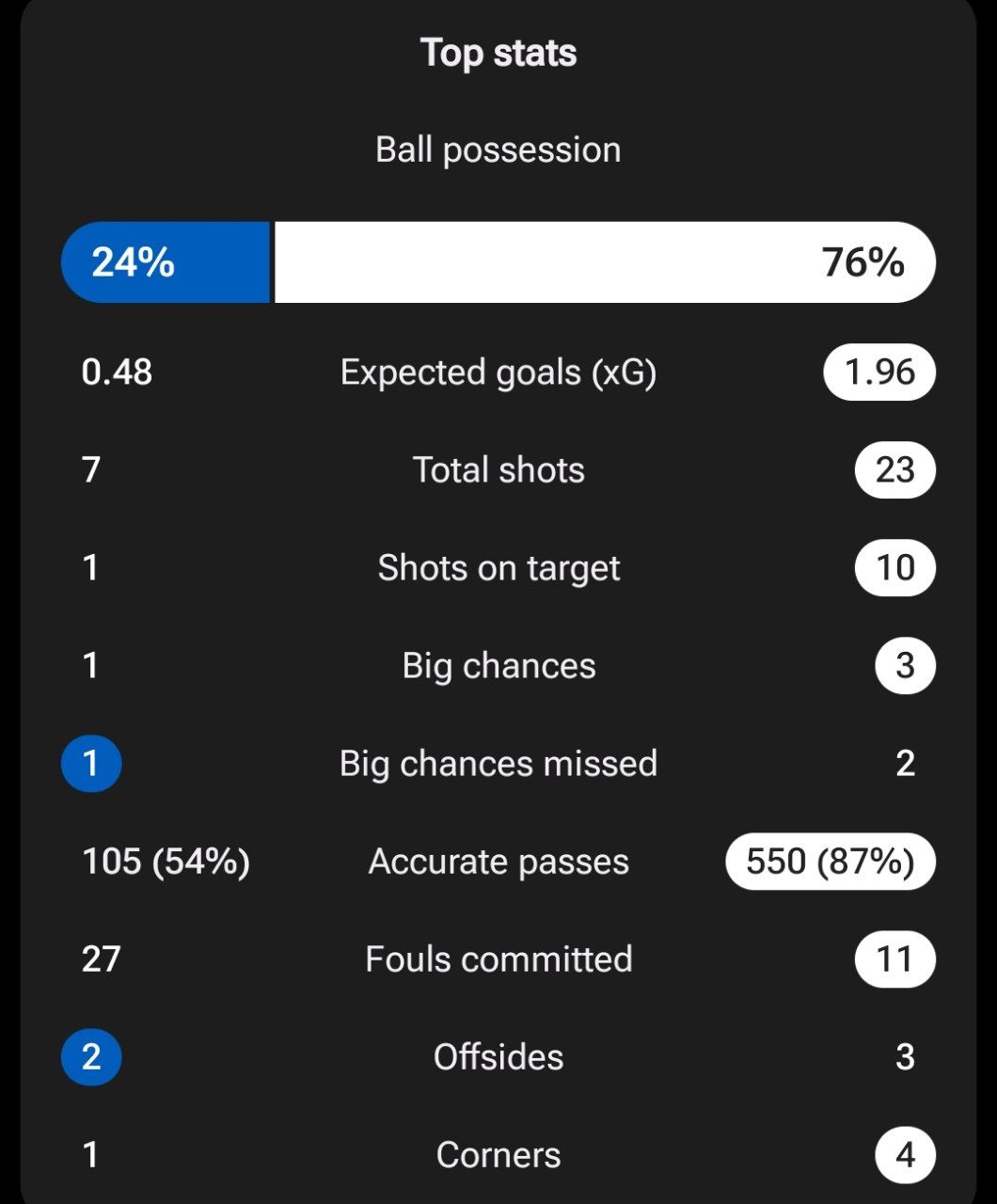Screen dimensions: 997x1204
Task: Click the Top stats heading
Action: point(498,54)
